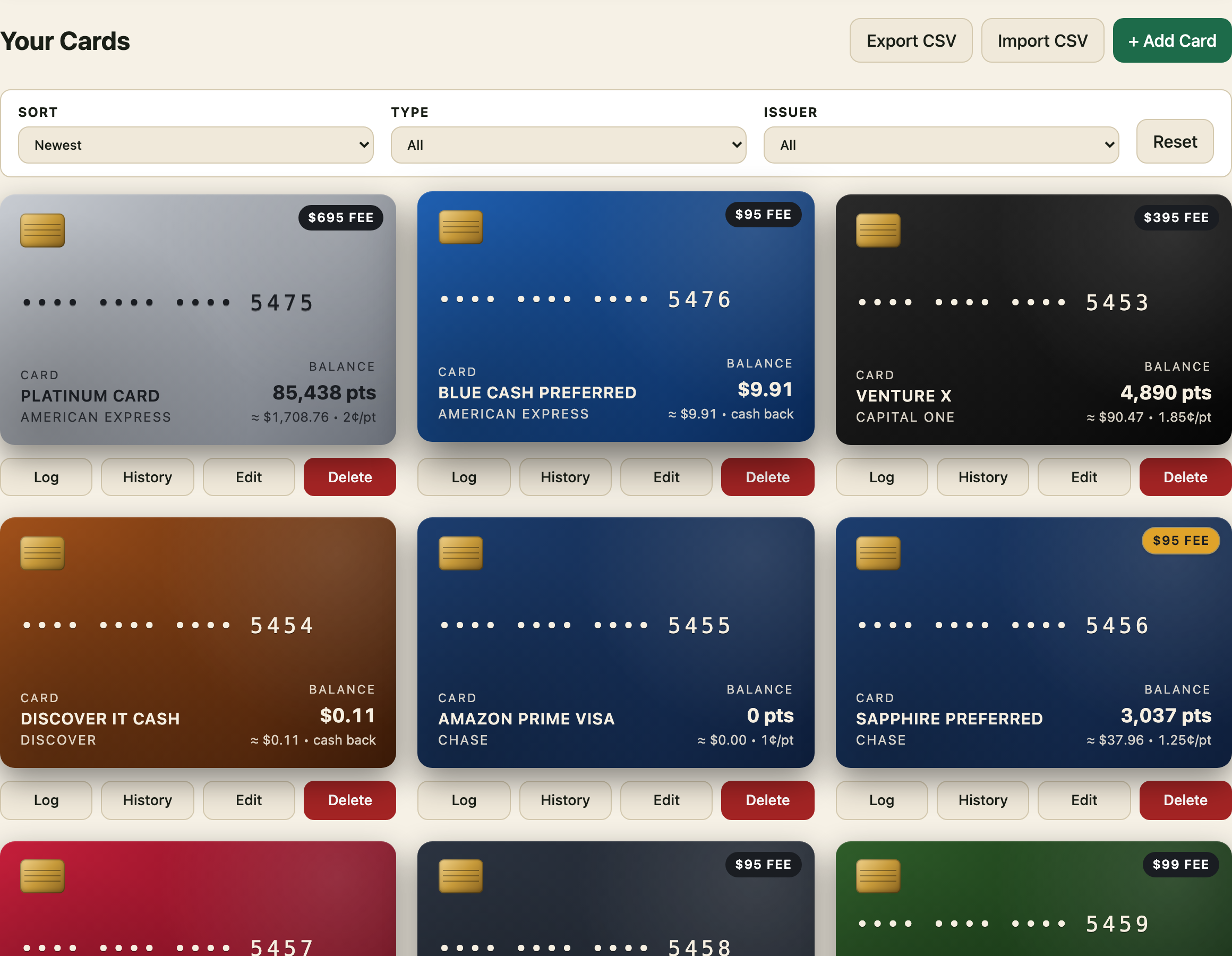Click the yellow $95 FEE badge on Sapphire Preferred

[x=1180, y=541]
